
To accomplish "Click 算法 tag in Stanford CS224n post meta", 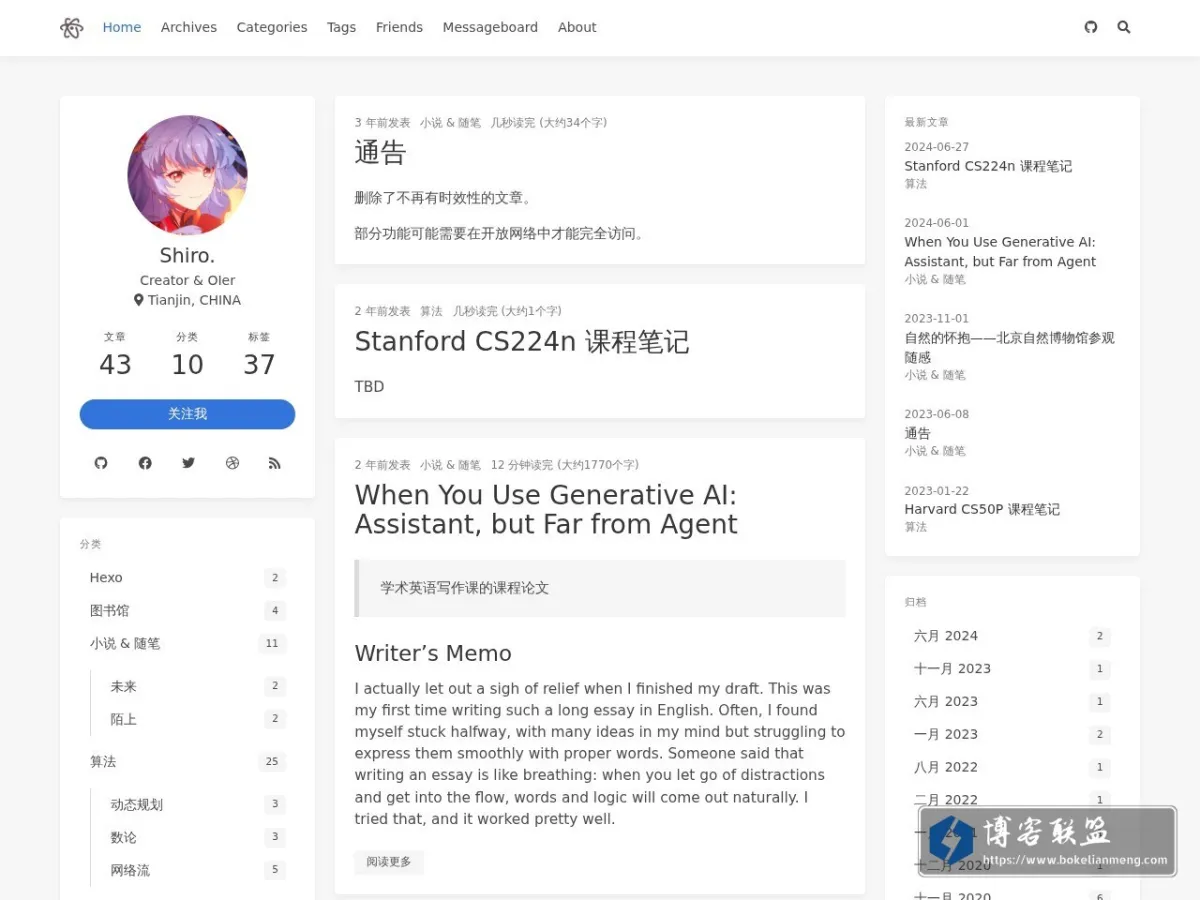I will pyautogui.click(x=431, y=311).
